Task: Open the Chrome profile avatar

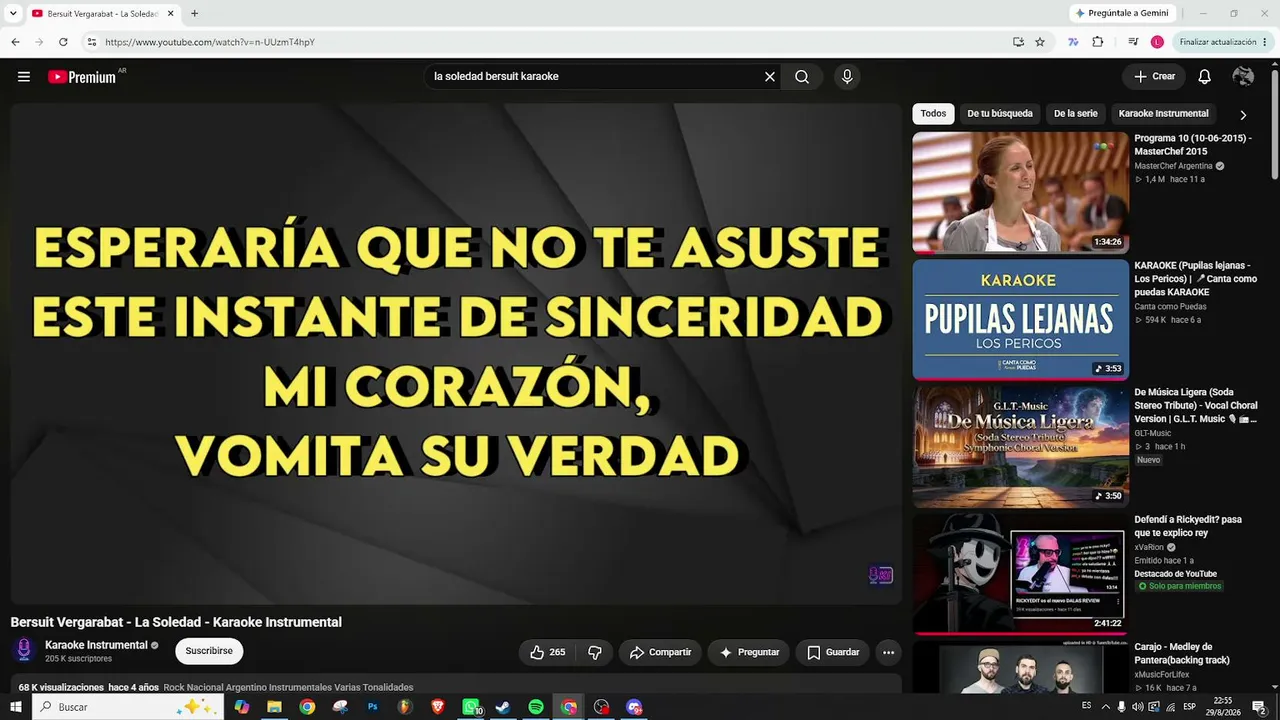Action: [1157, 42]
